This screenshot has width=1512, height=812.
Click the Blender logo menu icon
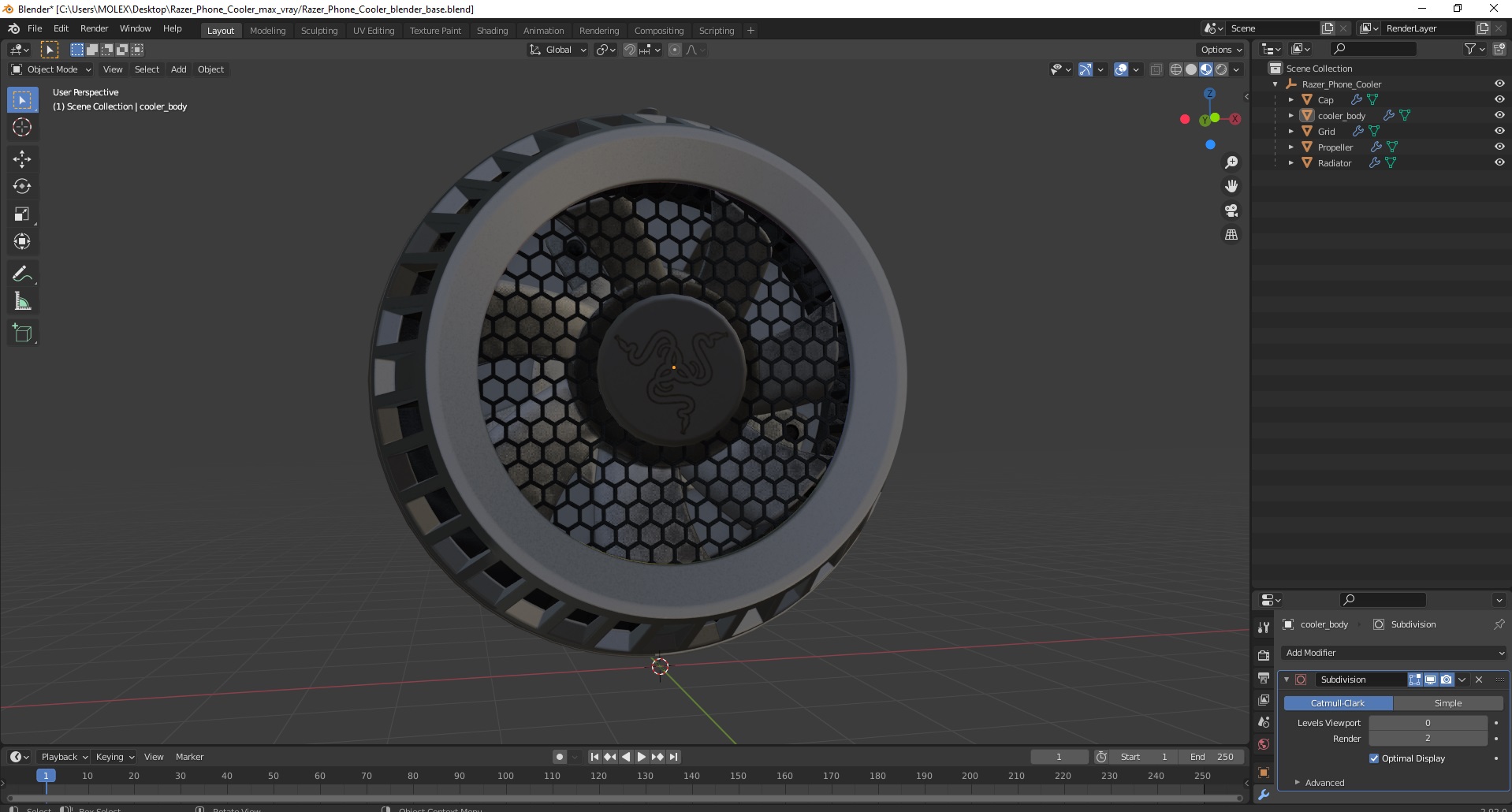pyautogui.click(x=14, y=28)
